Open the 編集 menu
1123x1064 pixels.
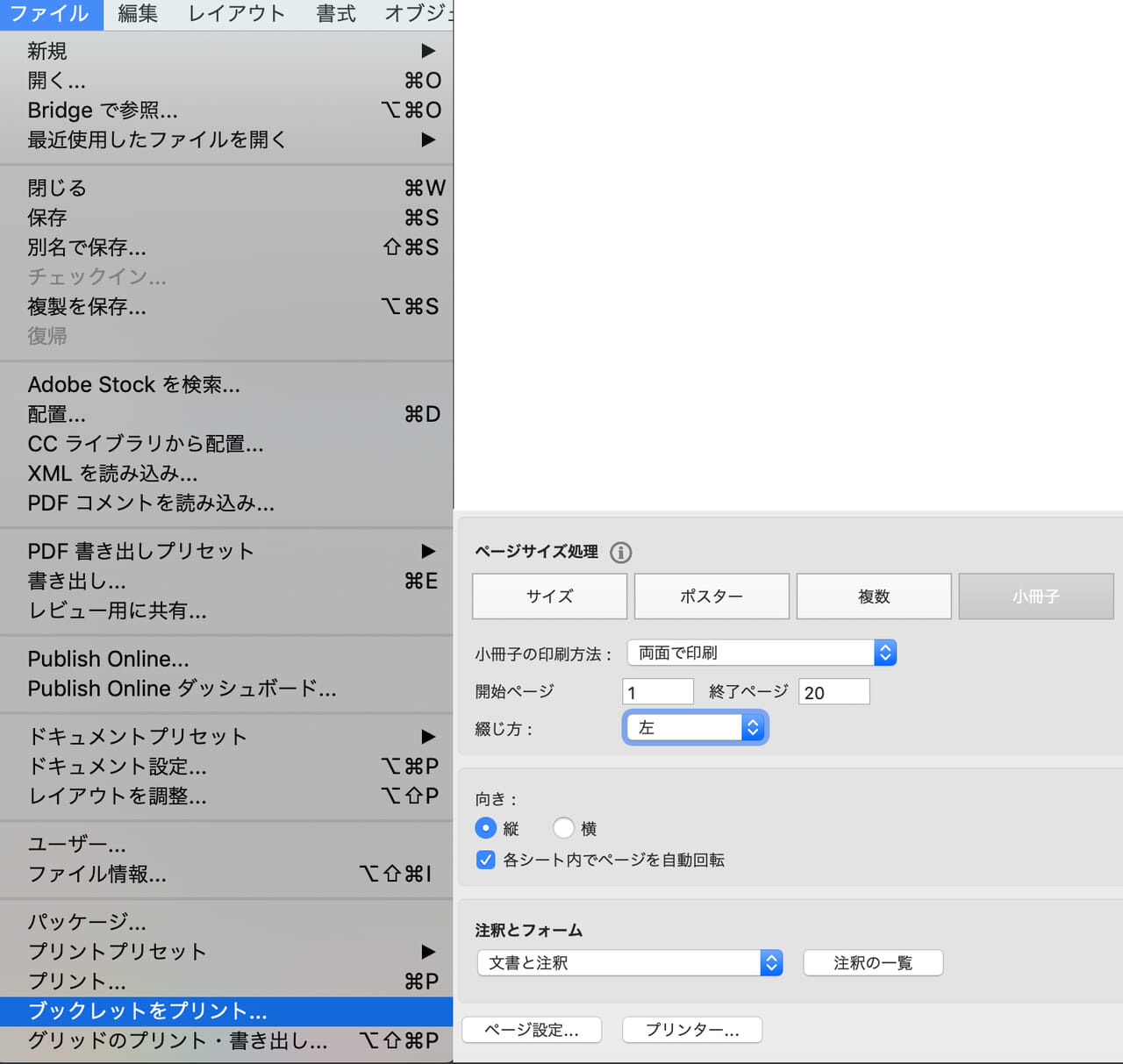(x=138, y=14)
